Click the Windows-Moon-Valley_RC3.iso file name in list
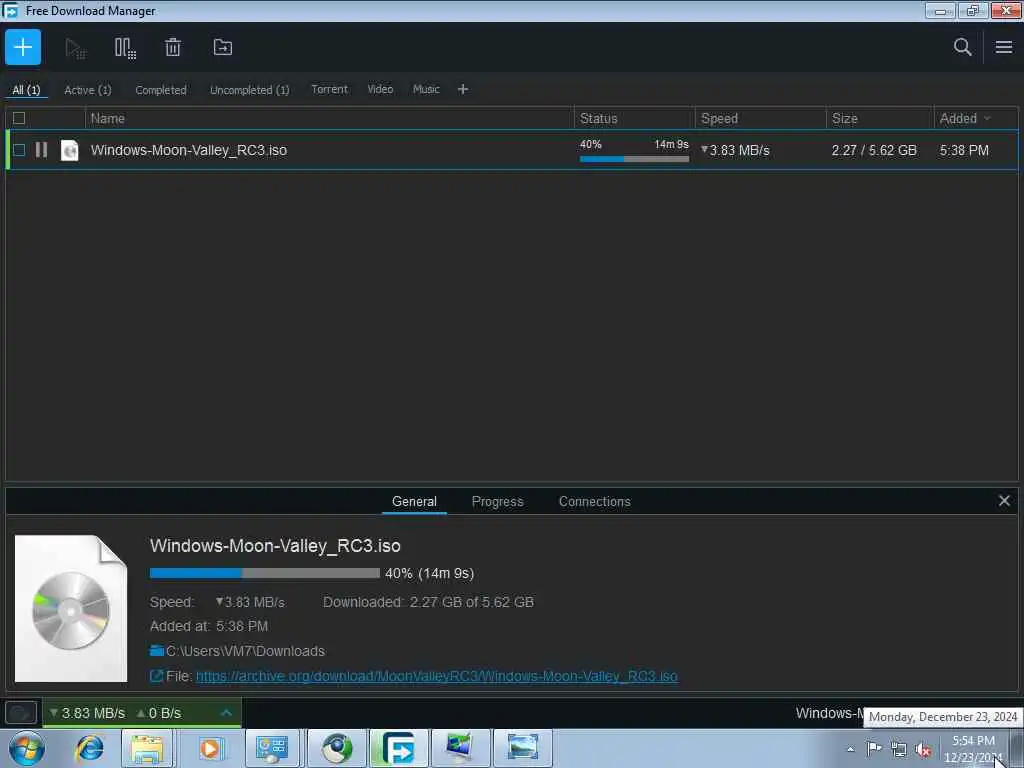 click(x=189, y=150)
